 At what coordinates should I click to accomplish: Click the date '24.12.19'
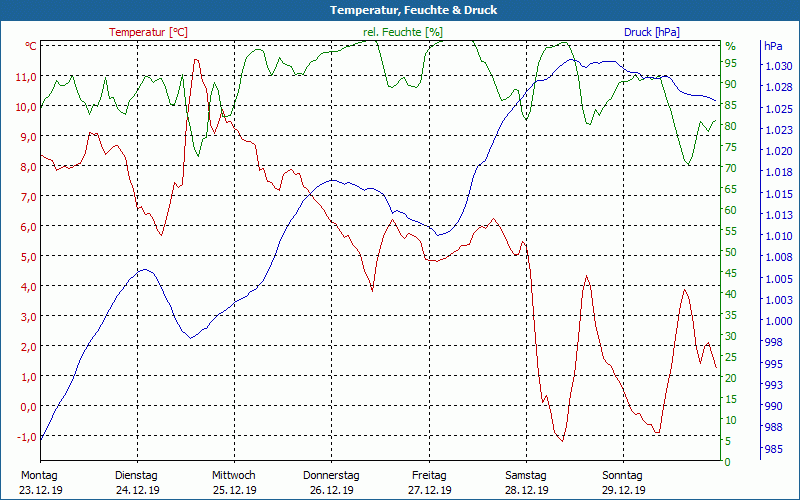(x=138, y=490)
